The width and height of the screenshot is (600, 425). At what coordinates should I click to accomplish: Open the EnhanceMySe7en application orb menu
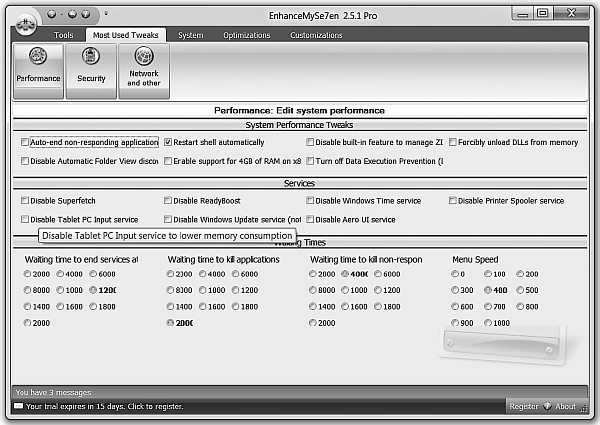pyautogui.click(x=25, y=24)
